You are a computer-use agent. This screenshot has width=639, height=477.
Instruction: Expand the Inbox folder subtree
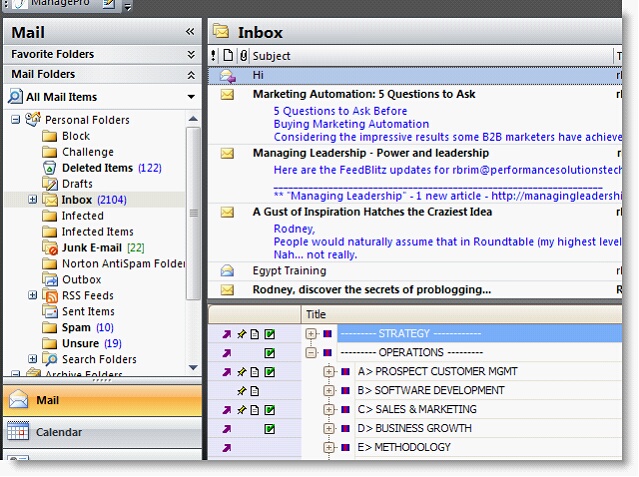click(33, 199)
